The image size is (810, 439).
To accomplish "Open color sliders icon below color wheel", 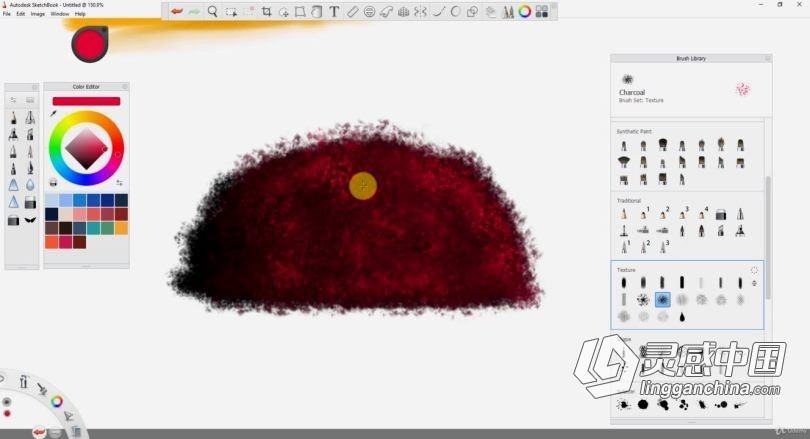I will [x=120, y=182].
